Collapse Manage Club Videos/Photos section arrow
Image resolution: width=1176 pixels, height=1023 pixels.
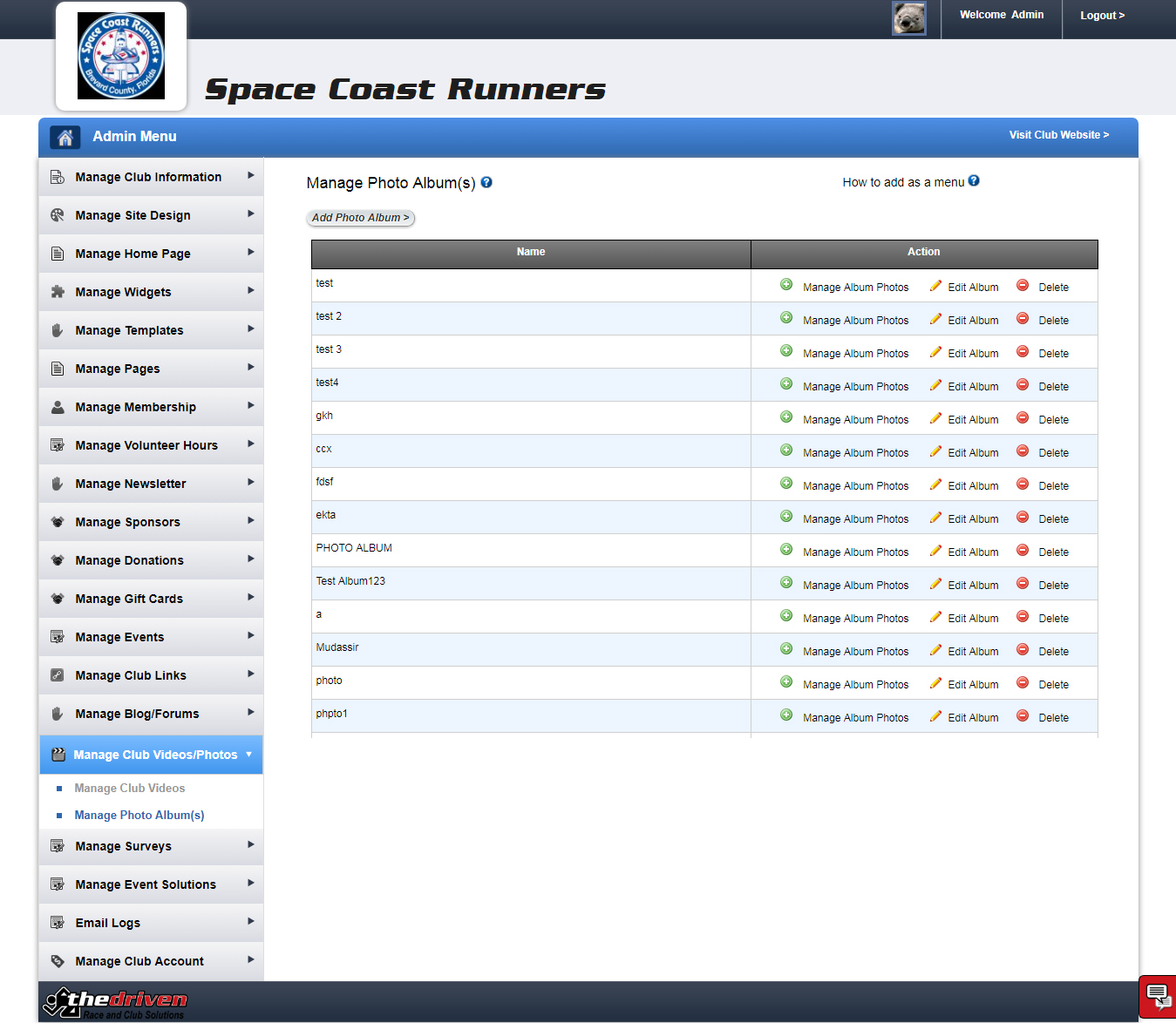coord(248,755)
